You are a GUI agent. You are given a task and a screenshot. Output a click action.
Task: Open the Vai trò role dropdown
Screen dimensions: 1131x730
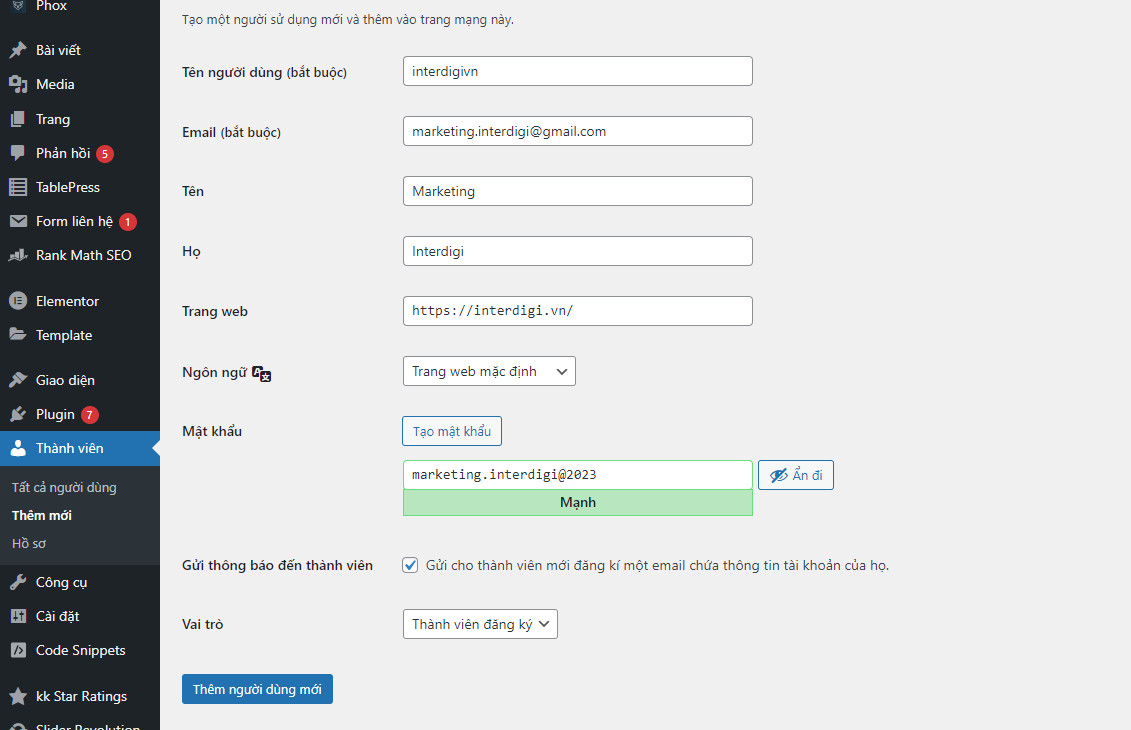point(480,624)
